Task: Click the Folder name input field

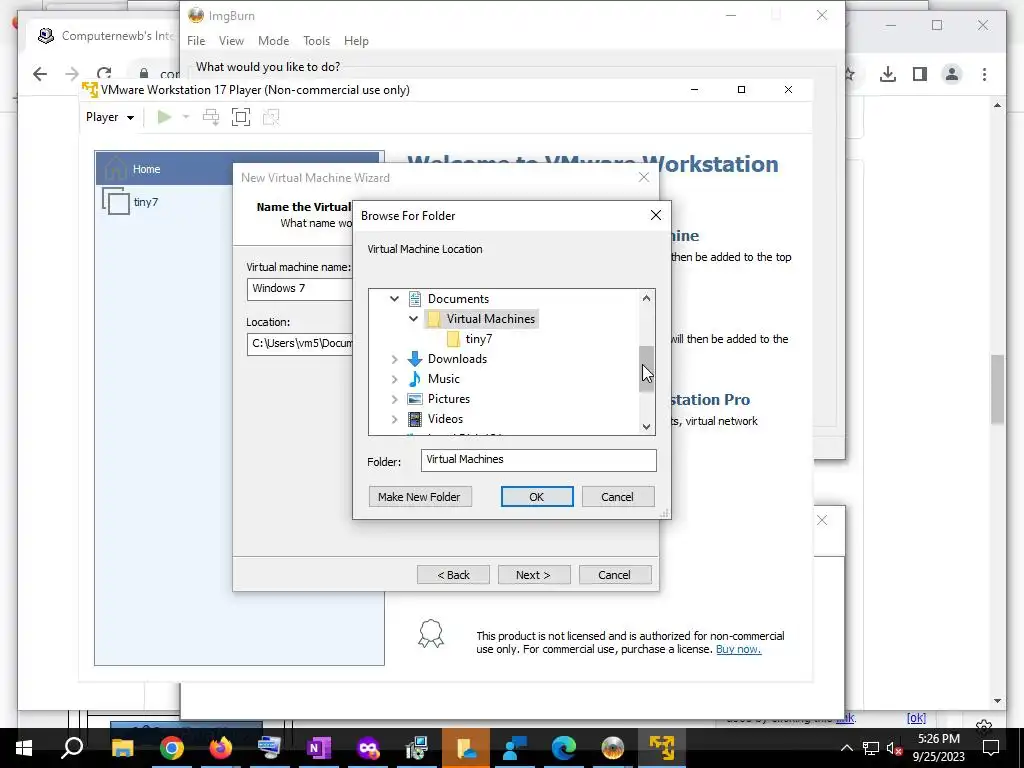Action: pos(538,460)
